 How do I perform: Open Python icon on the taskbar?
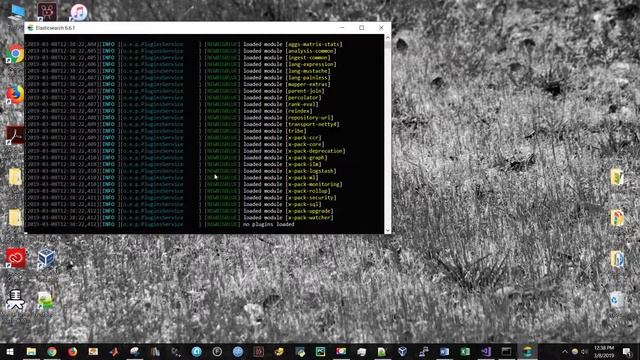click(300, 351)
